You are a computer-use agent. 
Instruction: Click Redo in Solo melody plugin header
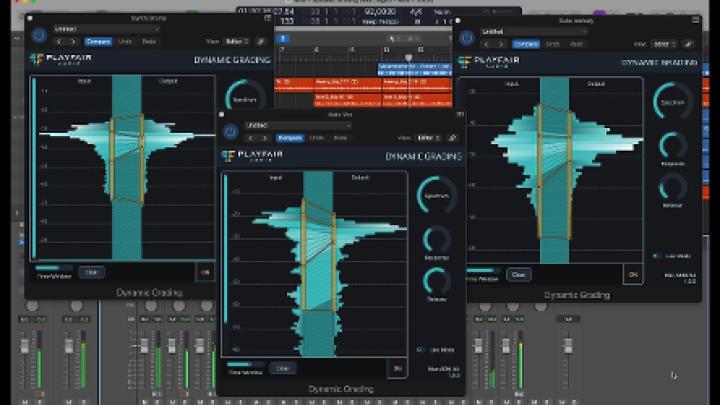[576, 44]
